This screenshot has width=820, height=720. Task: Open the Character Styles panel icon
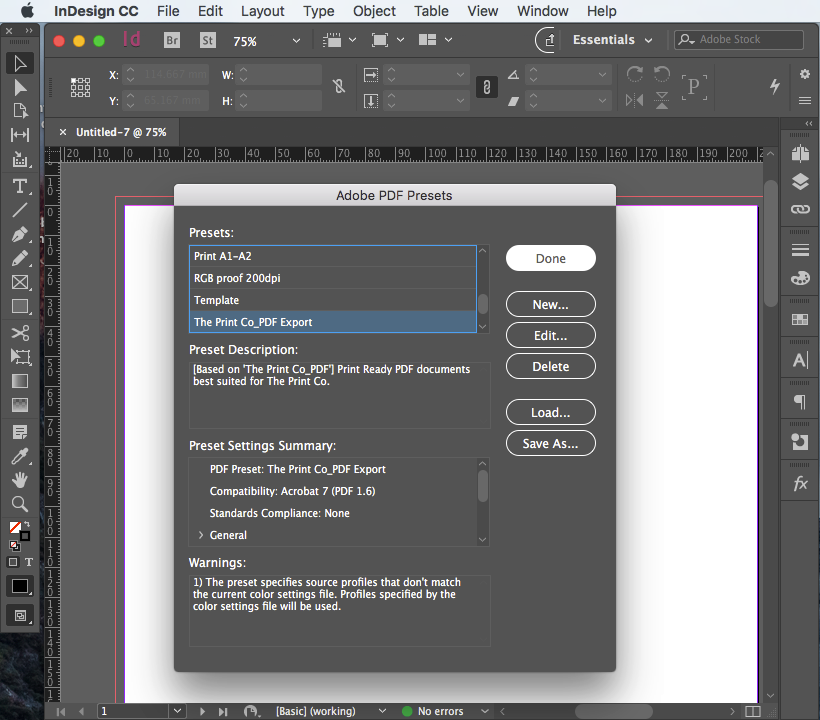(x=800, y=360)
